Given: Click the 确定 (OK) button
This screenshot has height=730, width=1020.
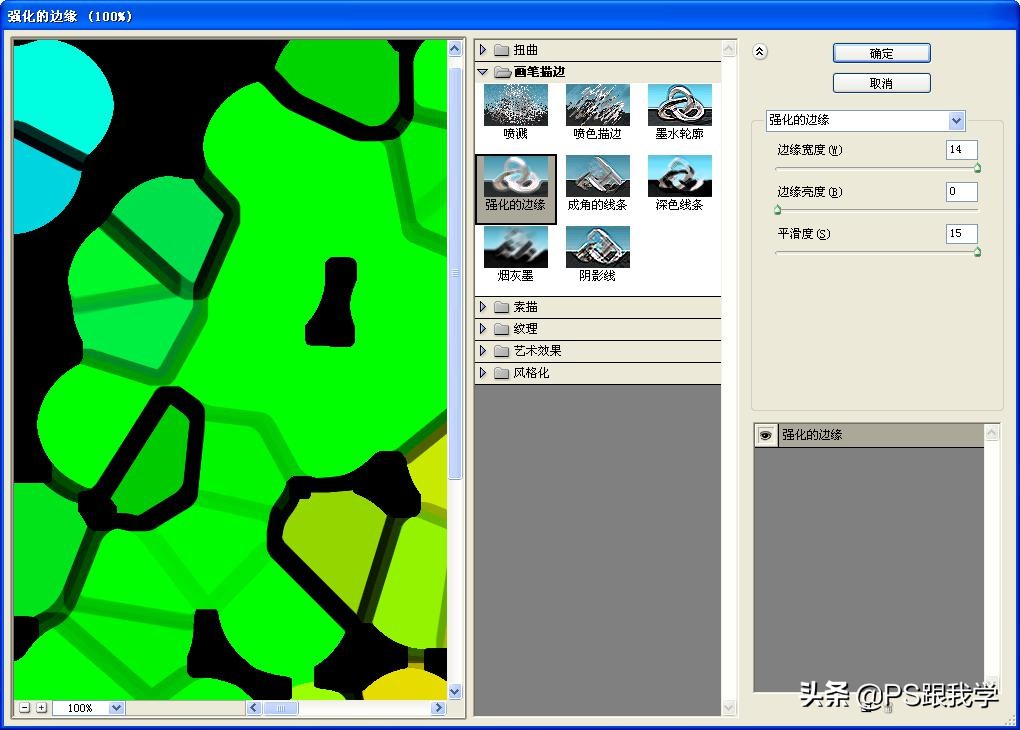Looking at the screenshot, I should click(x=881, y=53).
